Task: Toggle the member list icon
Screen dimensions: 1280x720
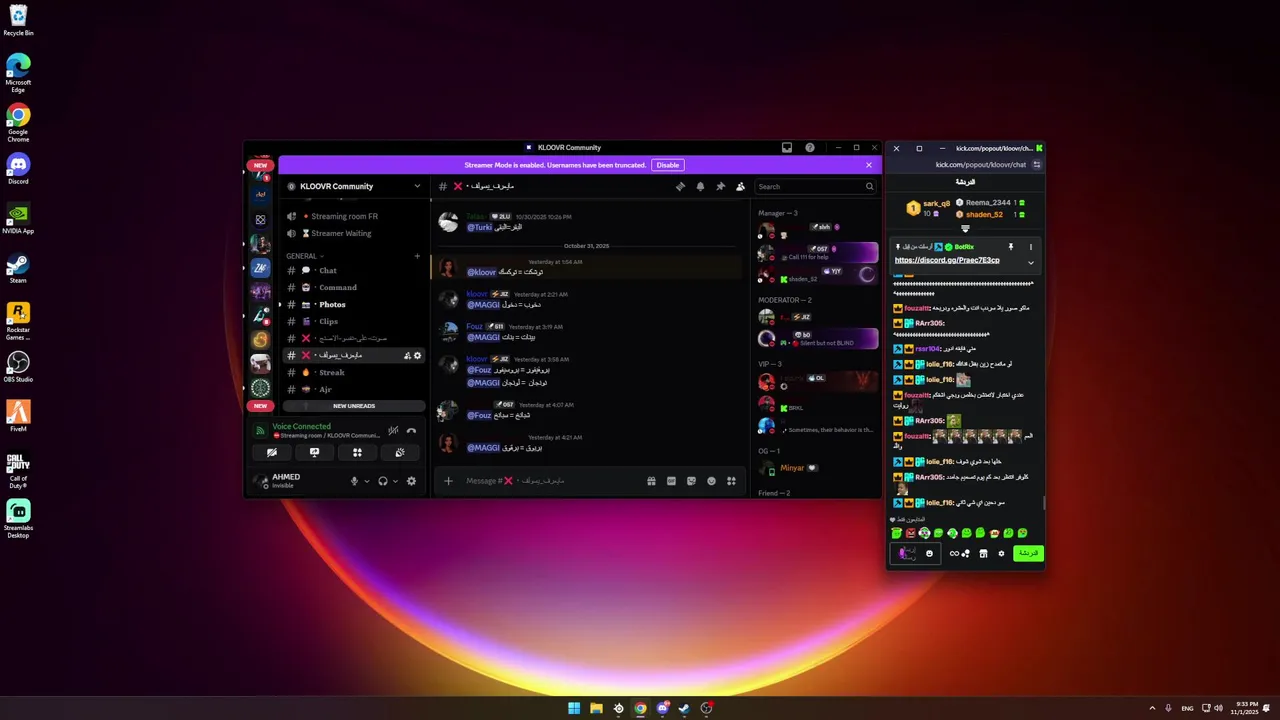Action: pos(740,186)
